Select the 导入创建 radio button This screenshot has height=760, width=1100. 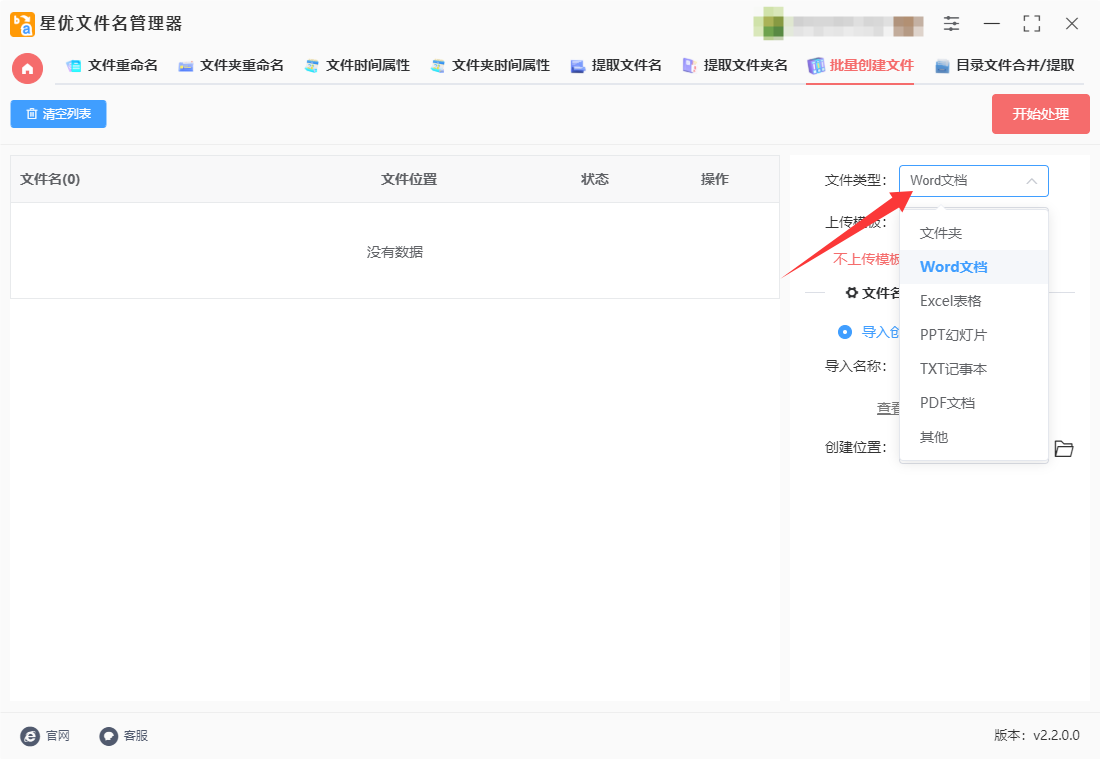pyautogui.click(x=845, y=332)
